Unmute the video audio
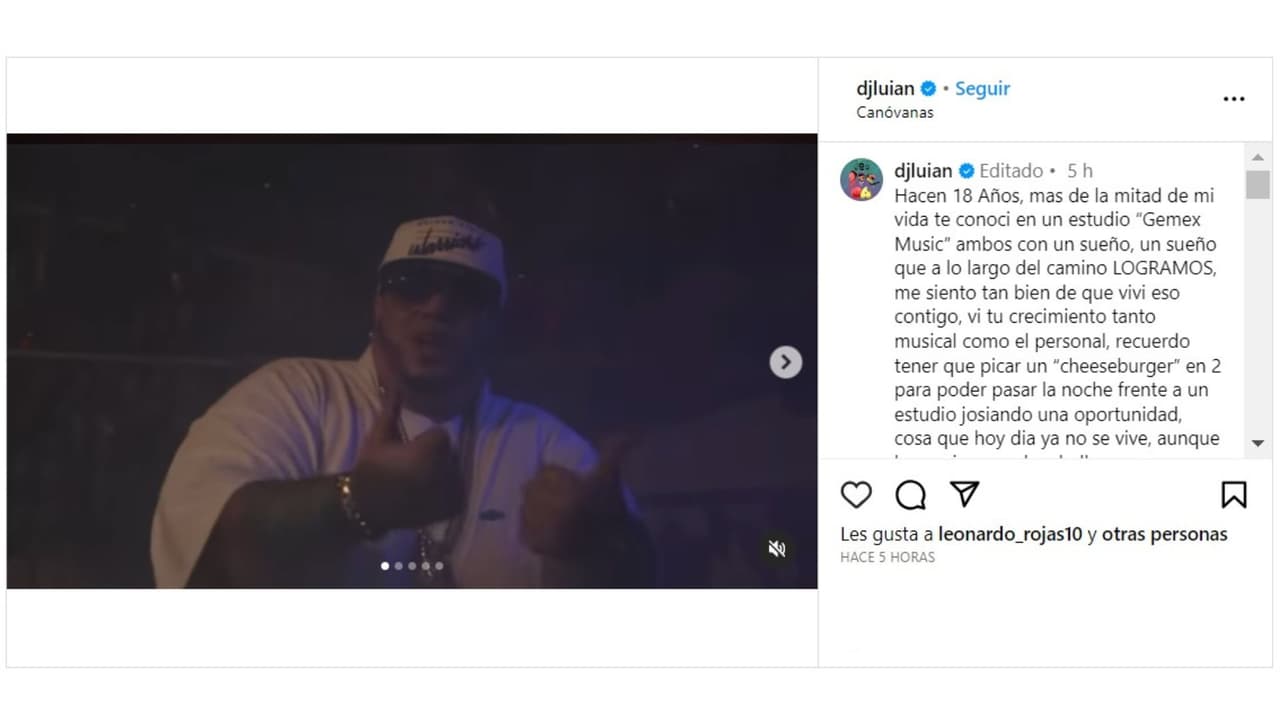 [777, 548]
